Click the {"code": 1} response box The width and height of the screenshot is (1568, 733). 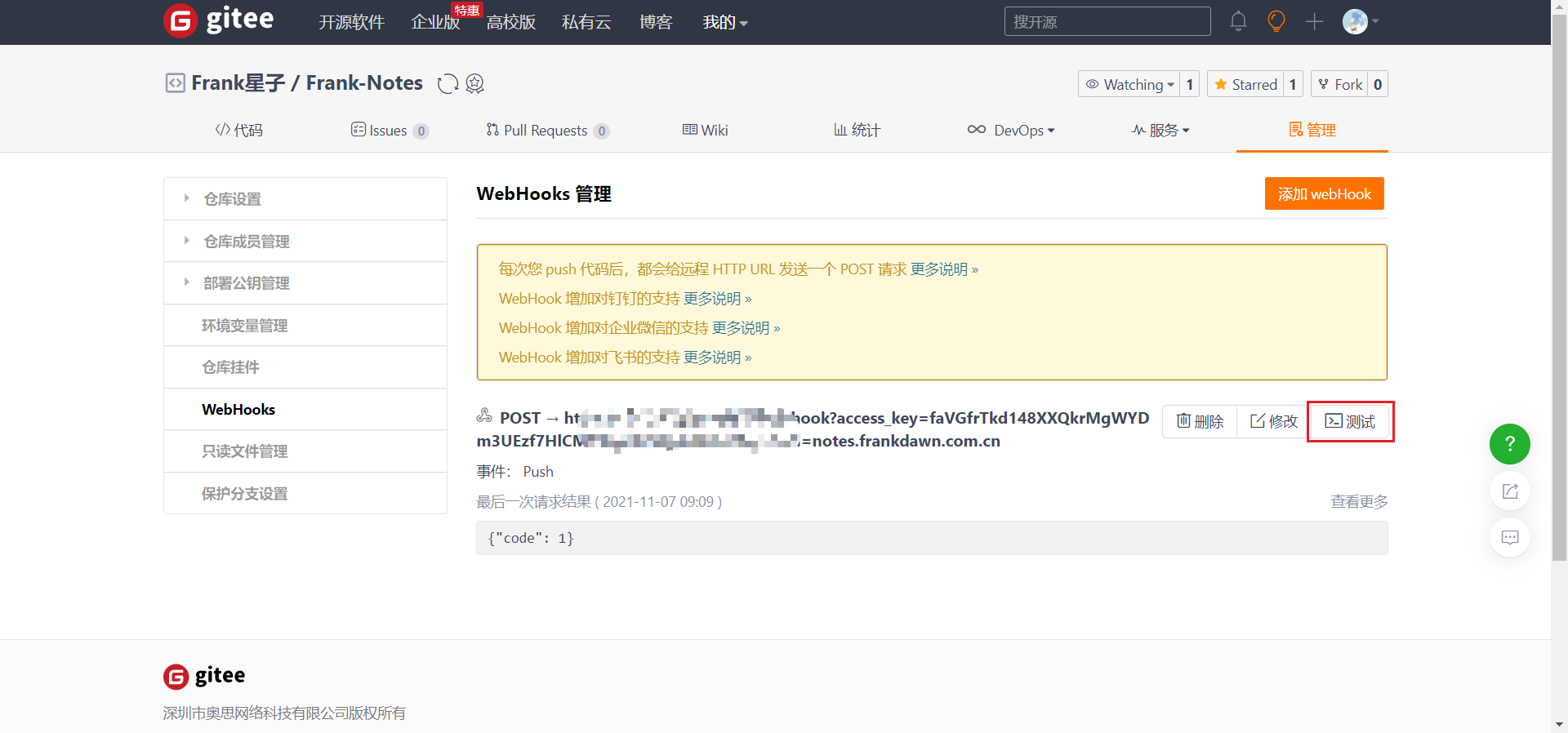point(932,538)
